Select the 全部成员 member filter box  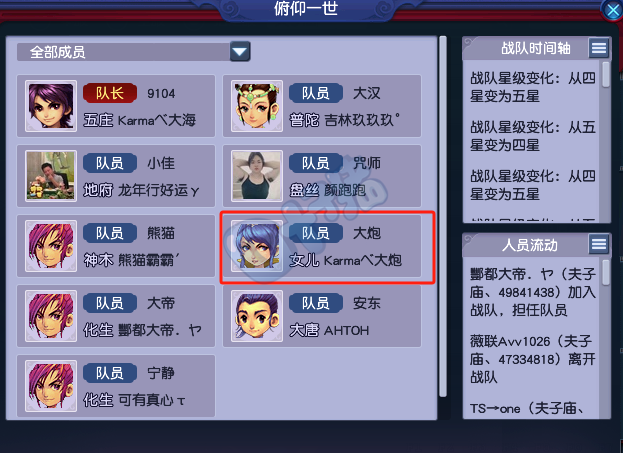pos(134,52)
